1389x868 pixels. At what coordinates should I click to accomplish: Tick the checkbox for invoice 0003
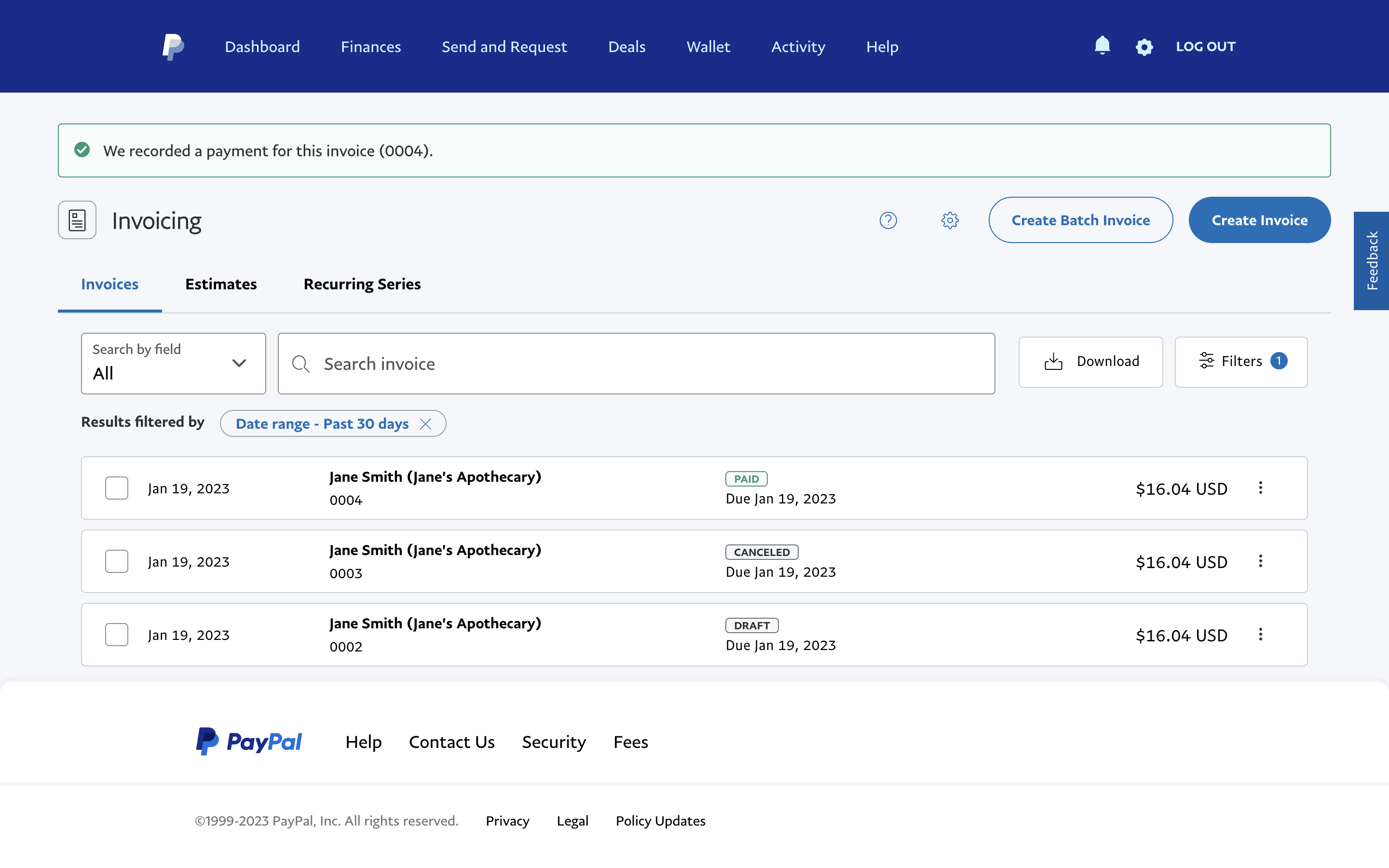click(x=117, y=561)
